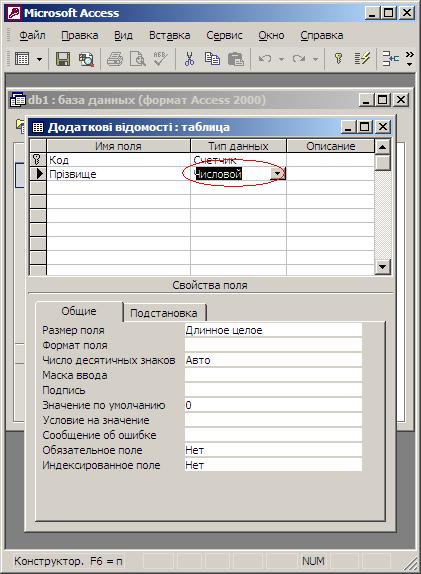Copy with the copy icon
Viewport: 421px width, 574px height.
coord(212,59)
